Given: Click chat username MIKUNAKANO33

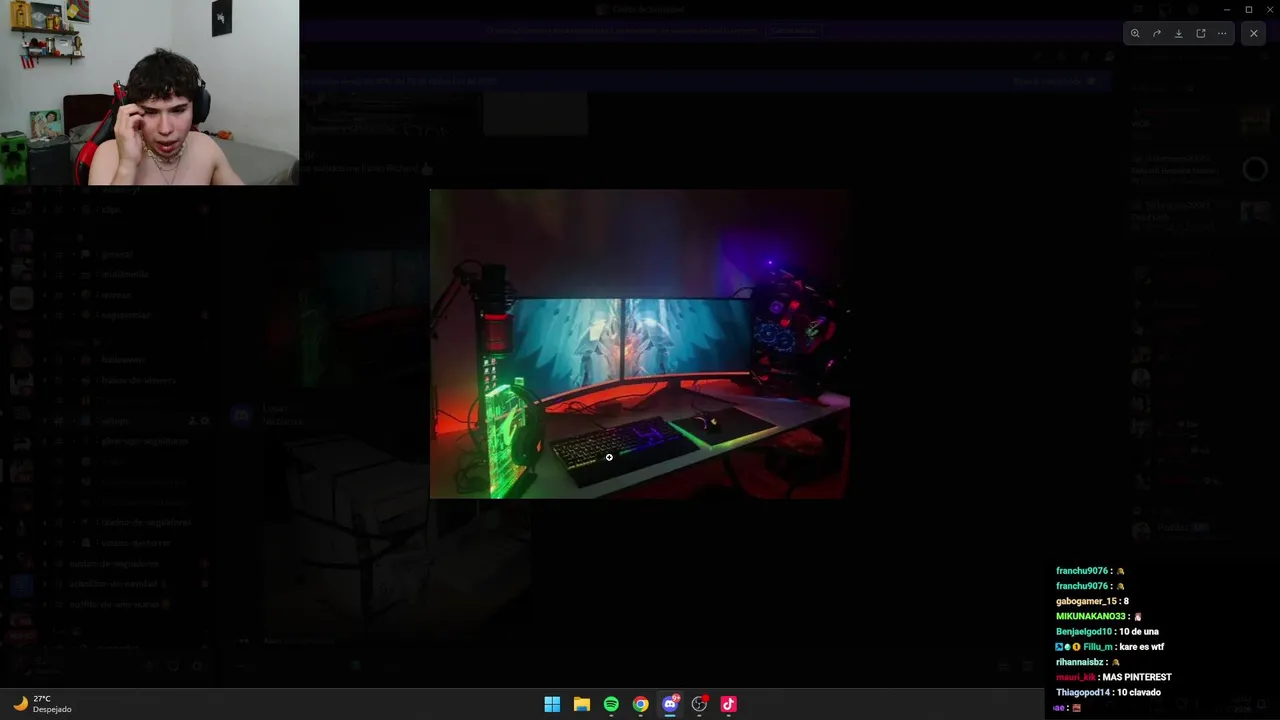Looking at the screenshot, I should click(x=1092, y=616).
